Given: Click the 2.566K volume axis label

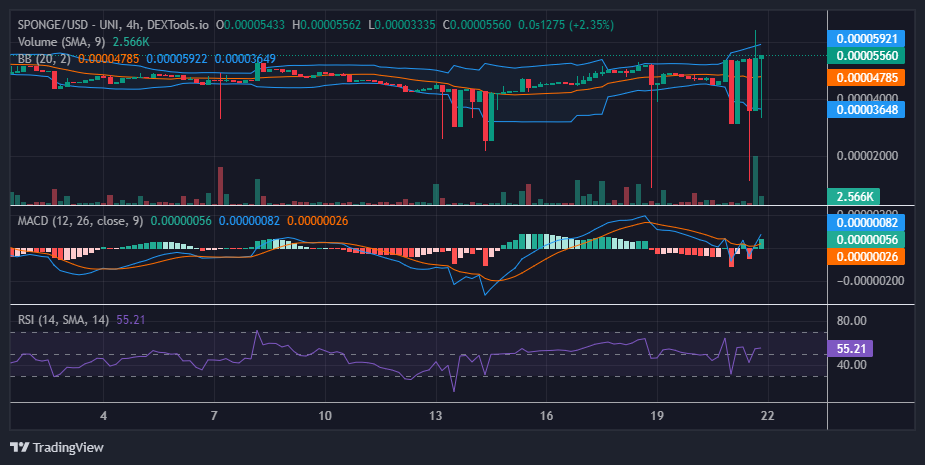Looking at the screenshot, I should pyautogui.click(x=854, y=197).
